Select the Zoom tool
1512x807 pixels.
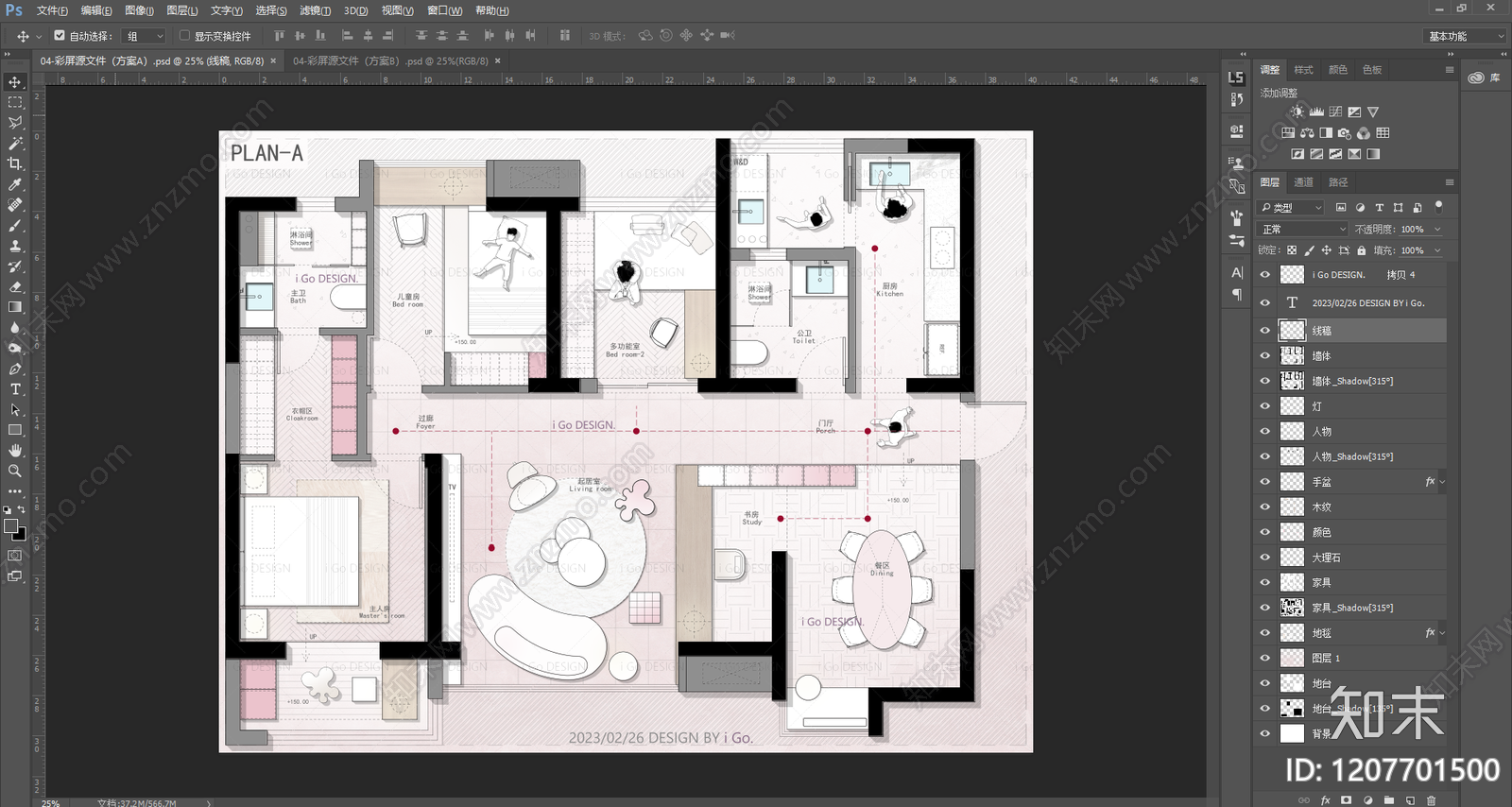click(x=15, y=471)
